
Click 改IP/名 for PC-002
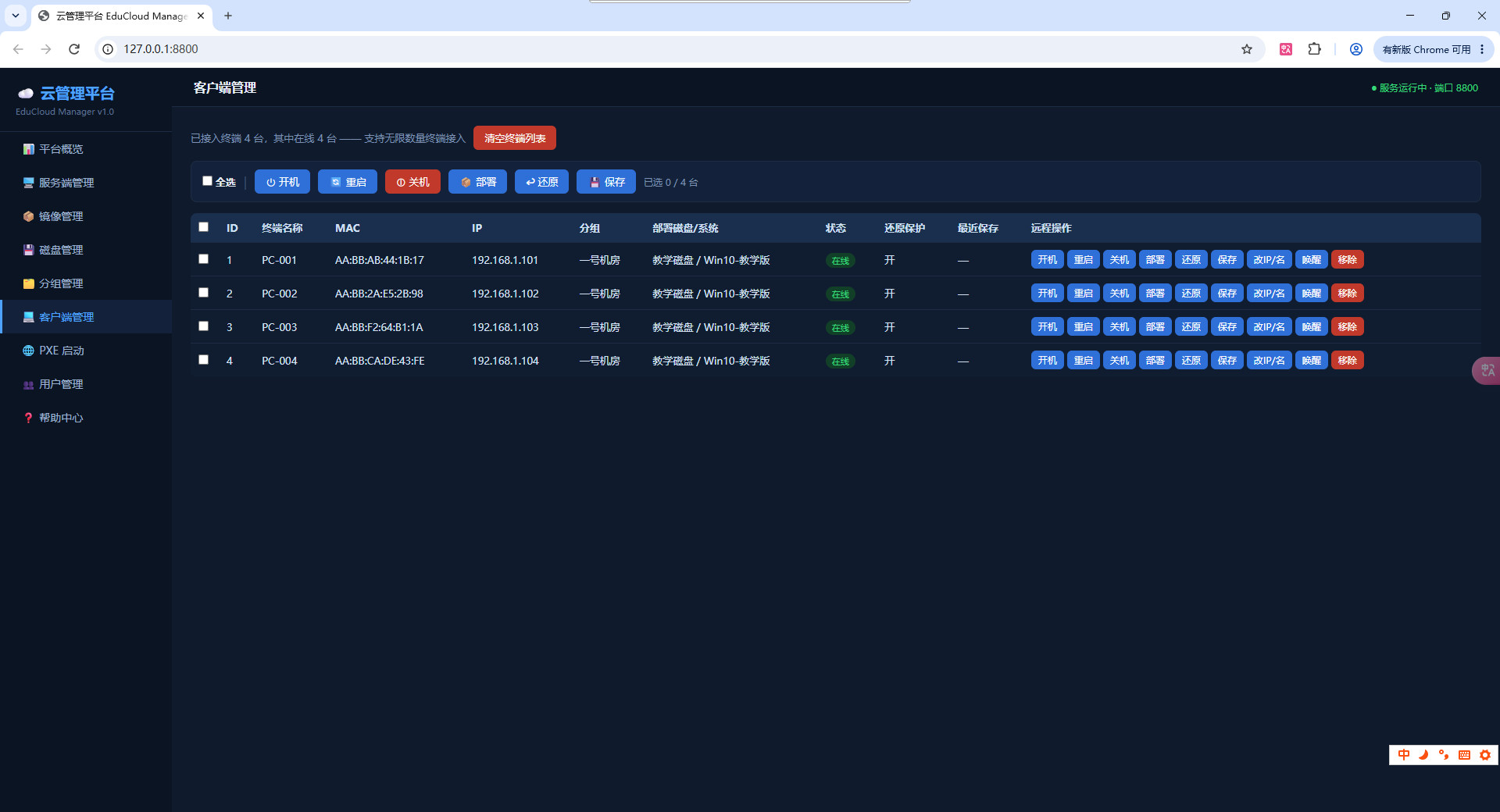pos(1270,294)
